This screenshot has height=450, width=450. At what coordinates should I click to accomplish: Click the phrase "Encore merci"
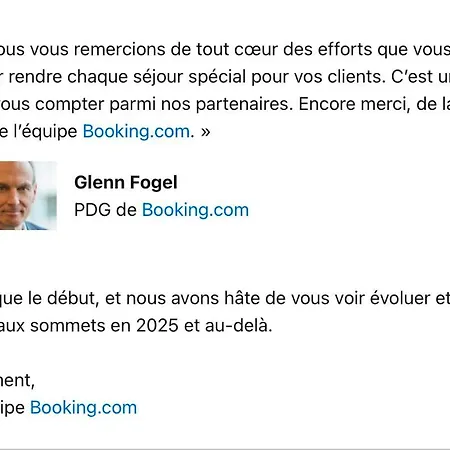pyautogui.click(x=354, y=104)
